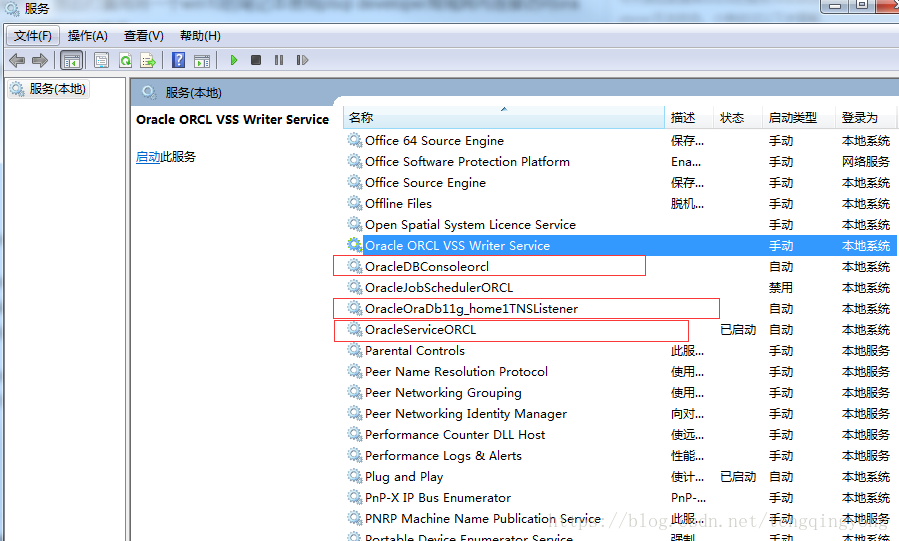Click the Restart service icon
The image size is (899, 541).
click(302, 60)
